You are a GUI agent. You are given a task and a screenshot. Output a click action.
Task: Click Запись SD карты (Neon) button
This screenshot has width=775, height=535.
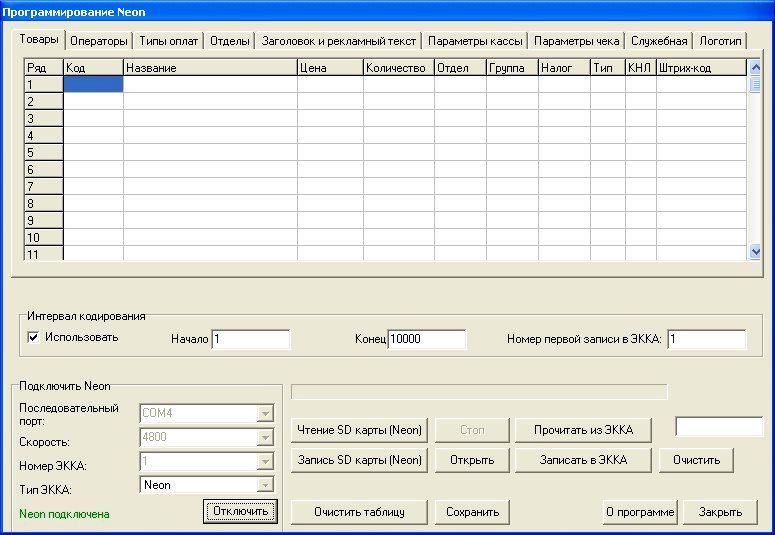click(x=359, y=460)
